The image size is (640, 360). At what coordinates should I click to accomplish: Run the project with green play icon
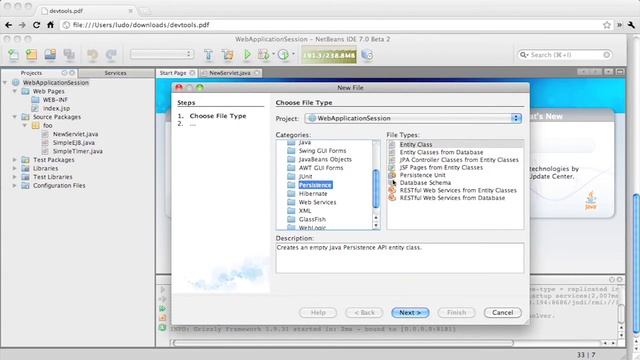(247, 55)
